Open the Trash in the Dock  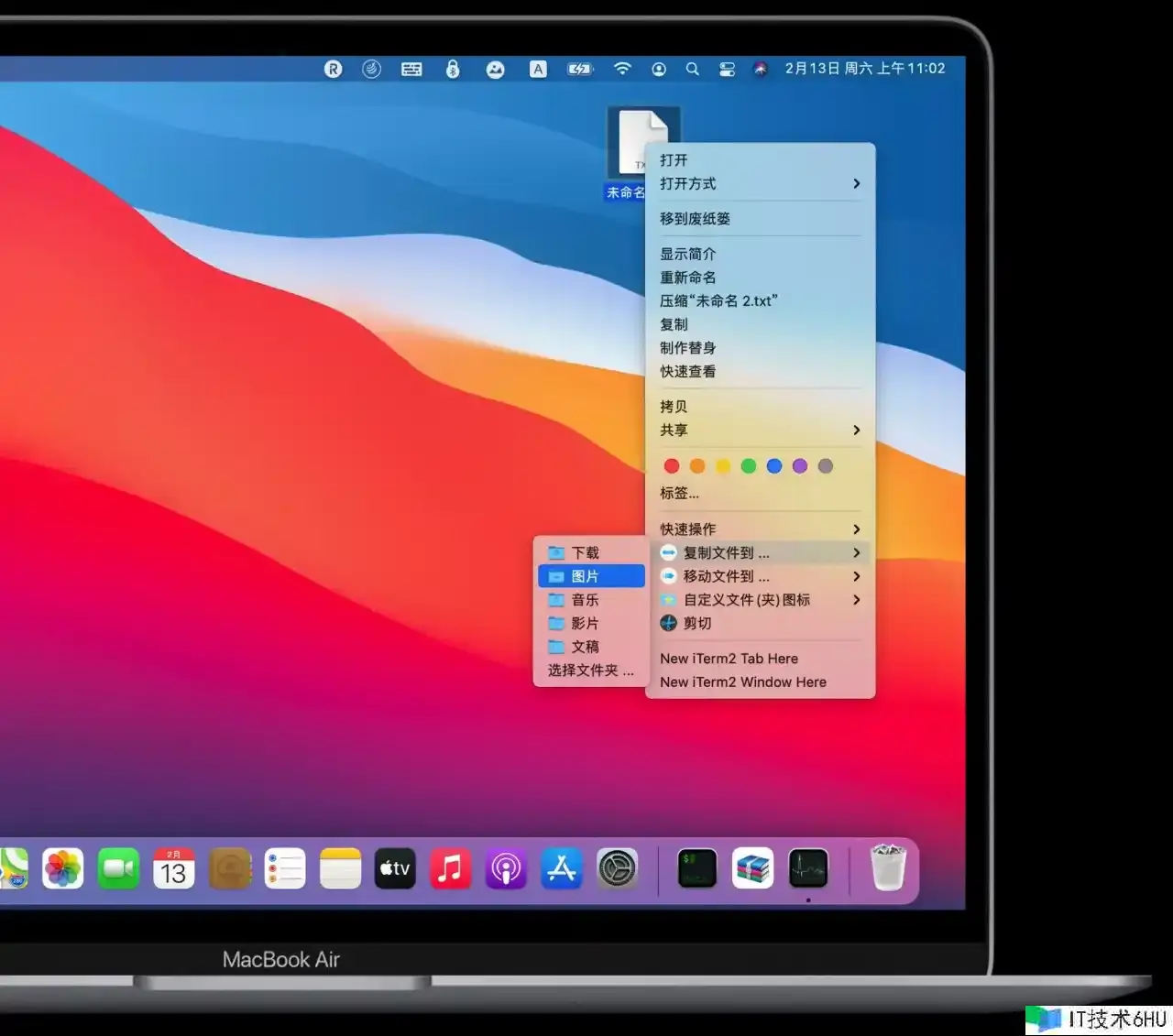pos(887,868)
